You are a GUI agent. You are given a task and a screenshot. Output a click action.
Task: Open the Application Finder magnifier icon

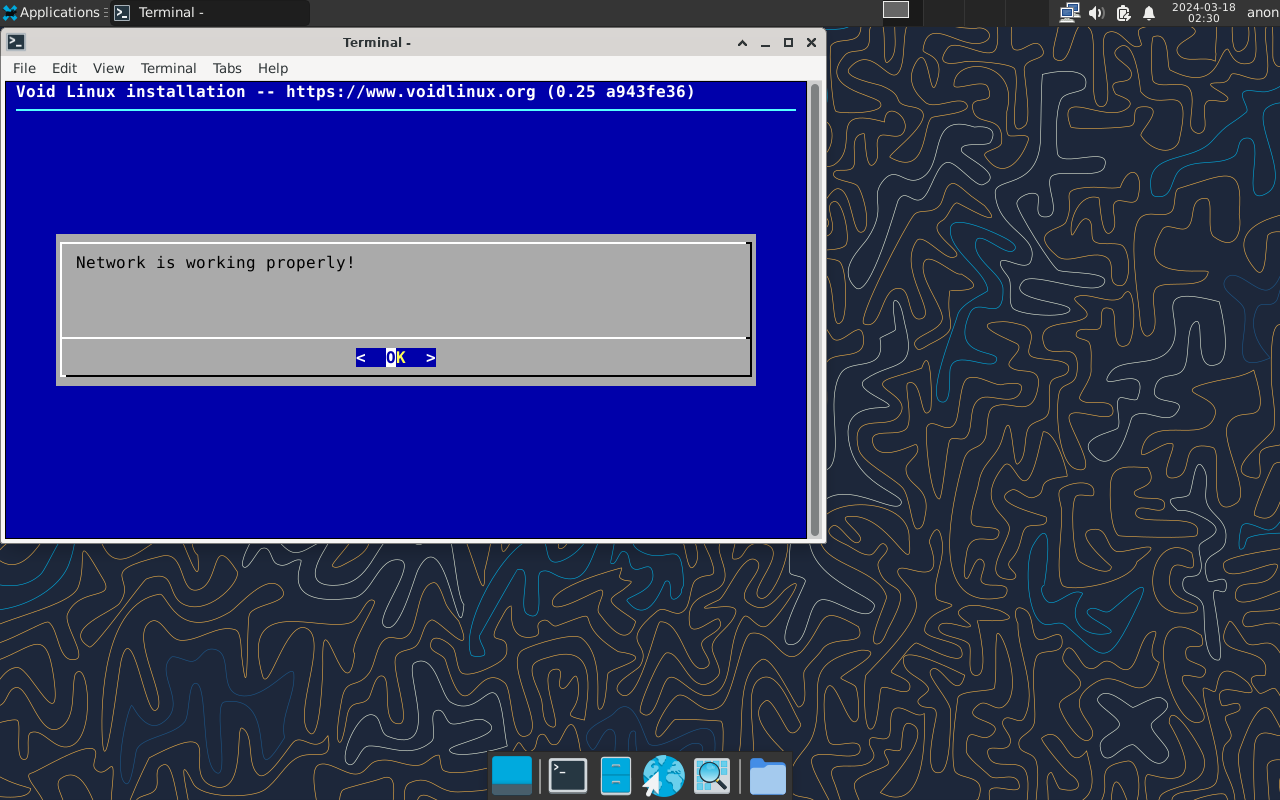712,776
